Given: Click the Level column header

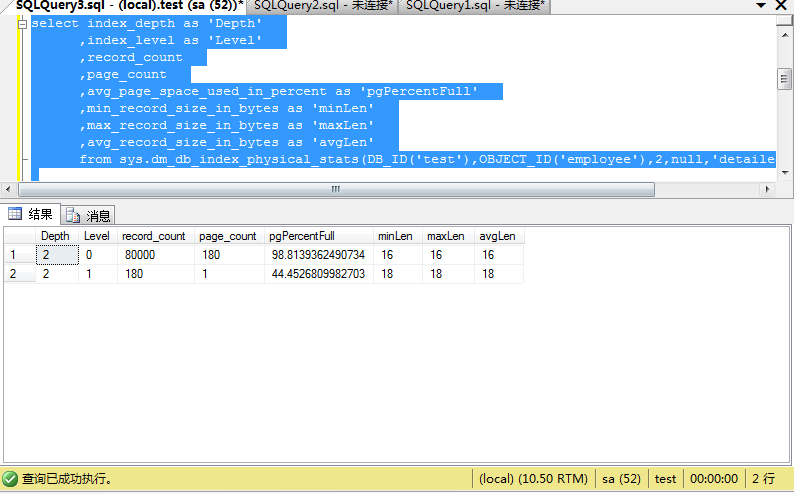Looking at the screenshot, I should pyautogui.click(x=98, y=236).
